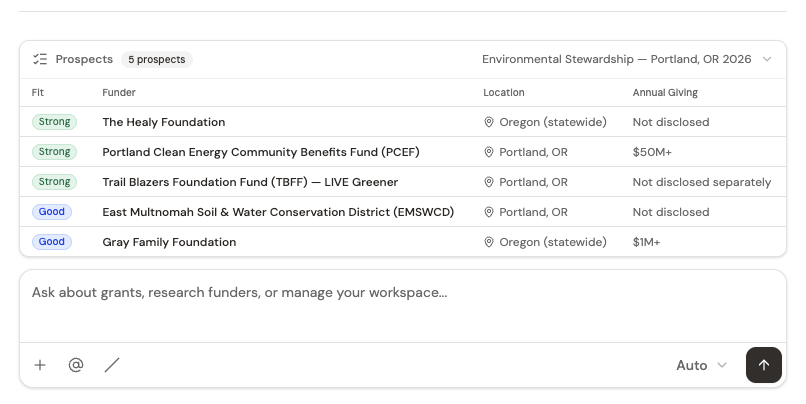Click the plus attach icon

click(40, 365)
